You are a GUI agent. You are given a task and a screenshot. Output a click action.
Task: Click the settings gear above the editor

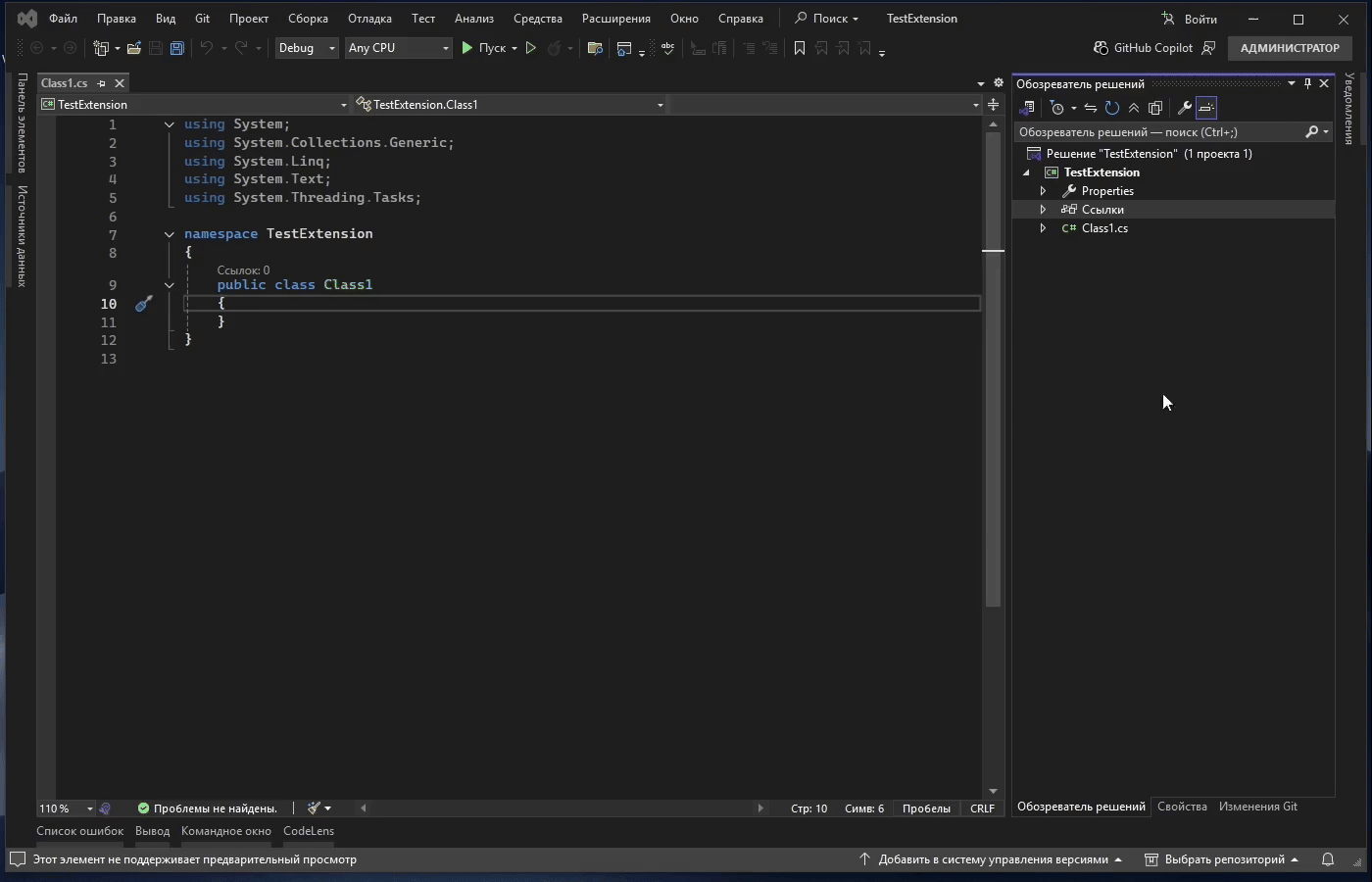click(999, 83)
